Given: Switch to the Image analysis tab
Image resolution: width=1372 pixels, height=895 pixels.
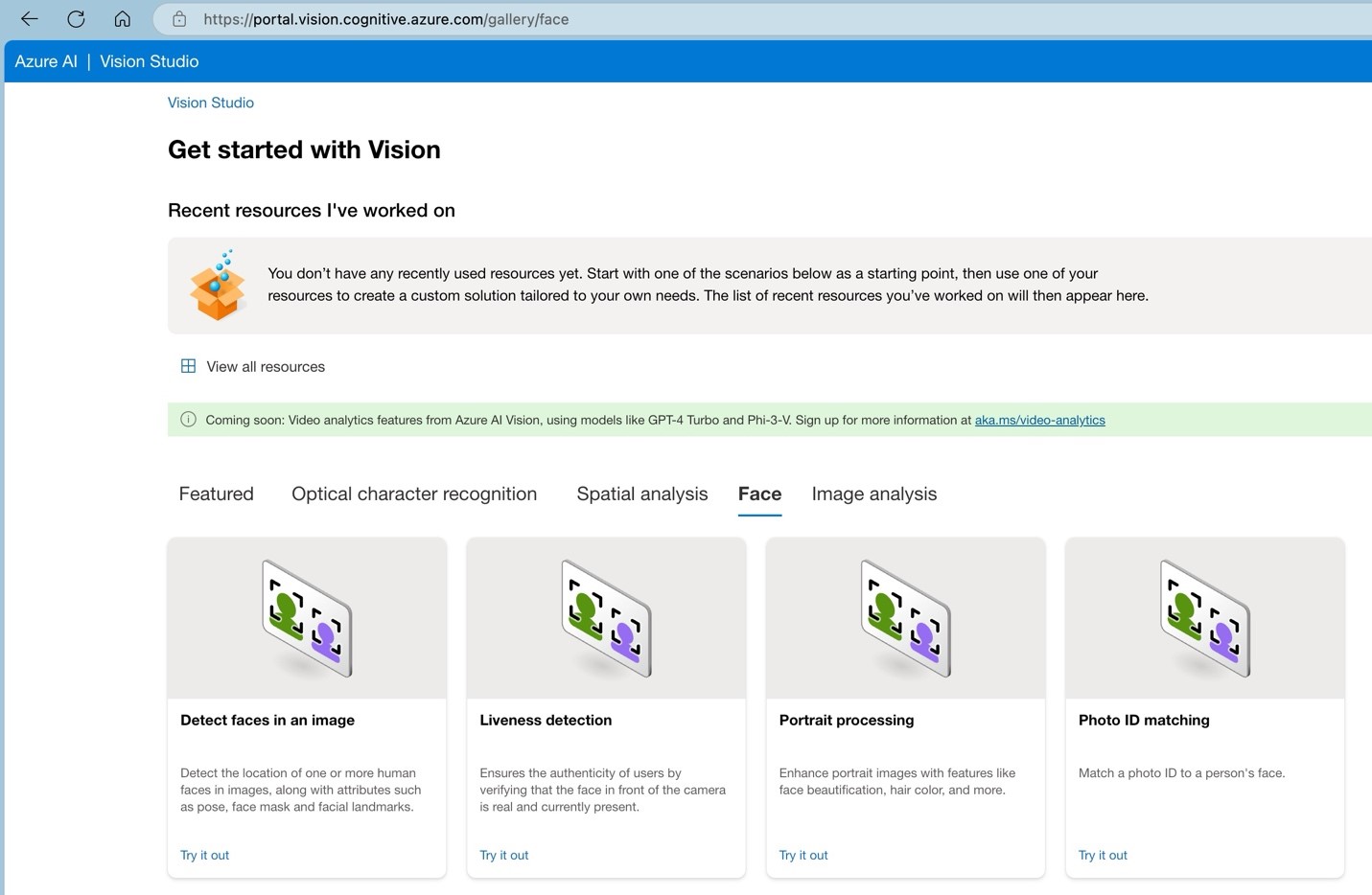Looking at the screenshot, I should tap(873, 493).
